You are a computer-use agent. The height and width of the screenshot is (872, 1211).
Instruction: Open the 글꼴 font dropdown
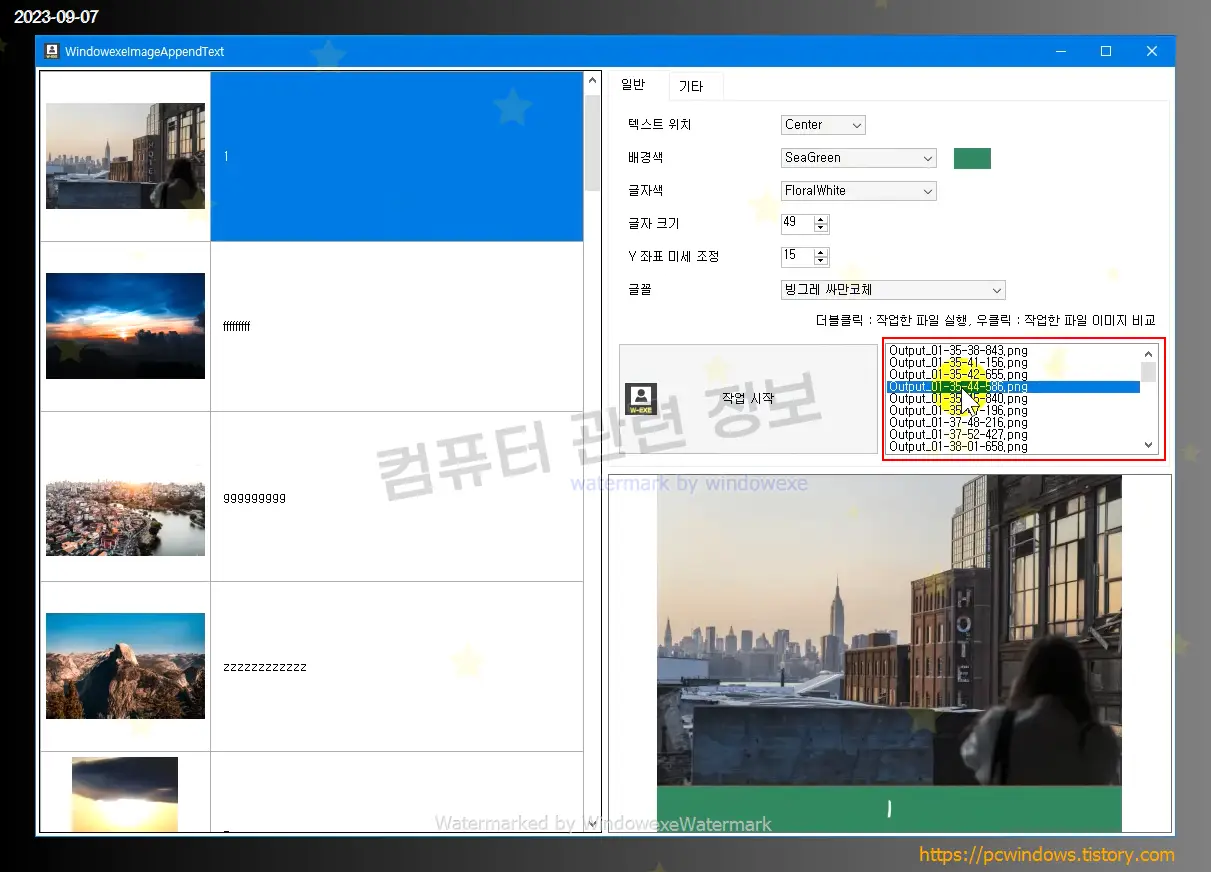point(893,290)
